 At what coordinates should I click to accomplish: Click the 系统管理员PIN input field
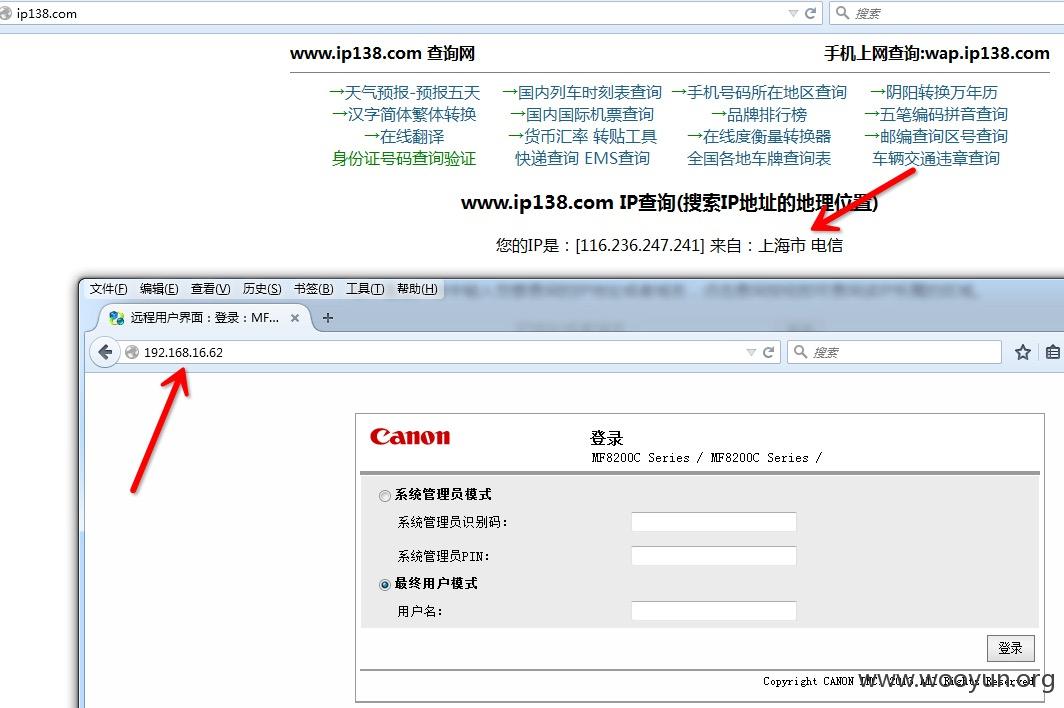(714, 556)
